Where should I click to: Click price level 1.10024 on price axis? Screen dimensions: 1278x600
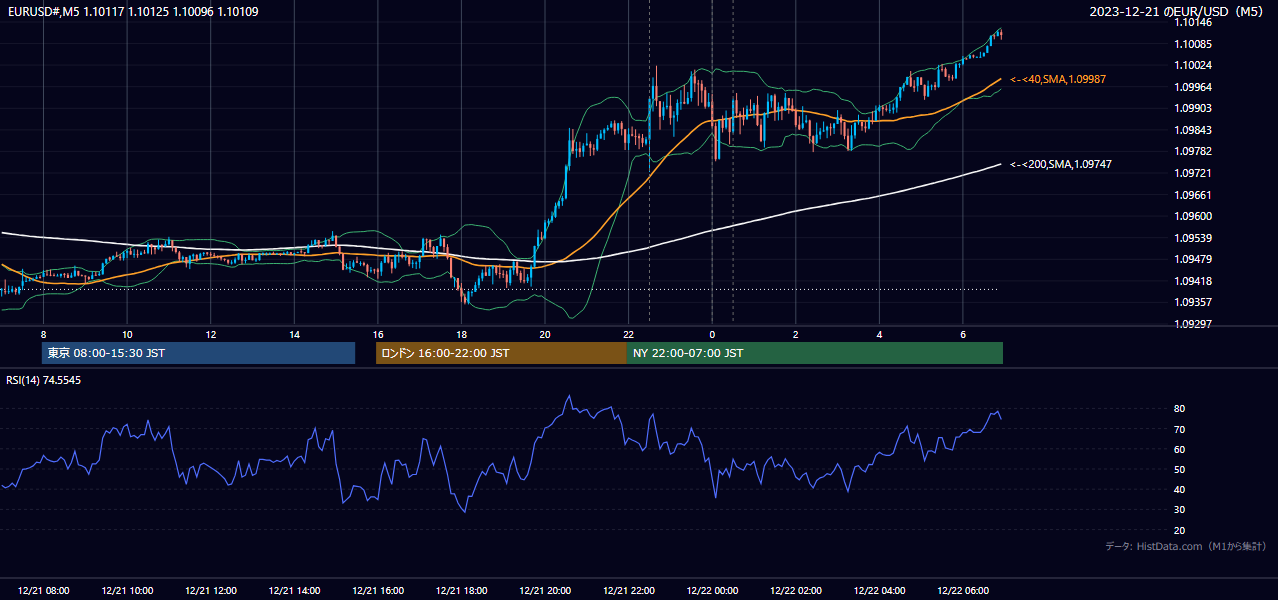point(1192,65)
